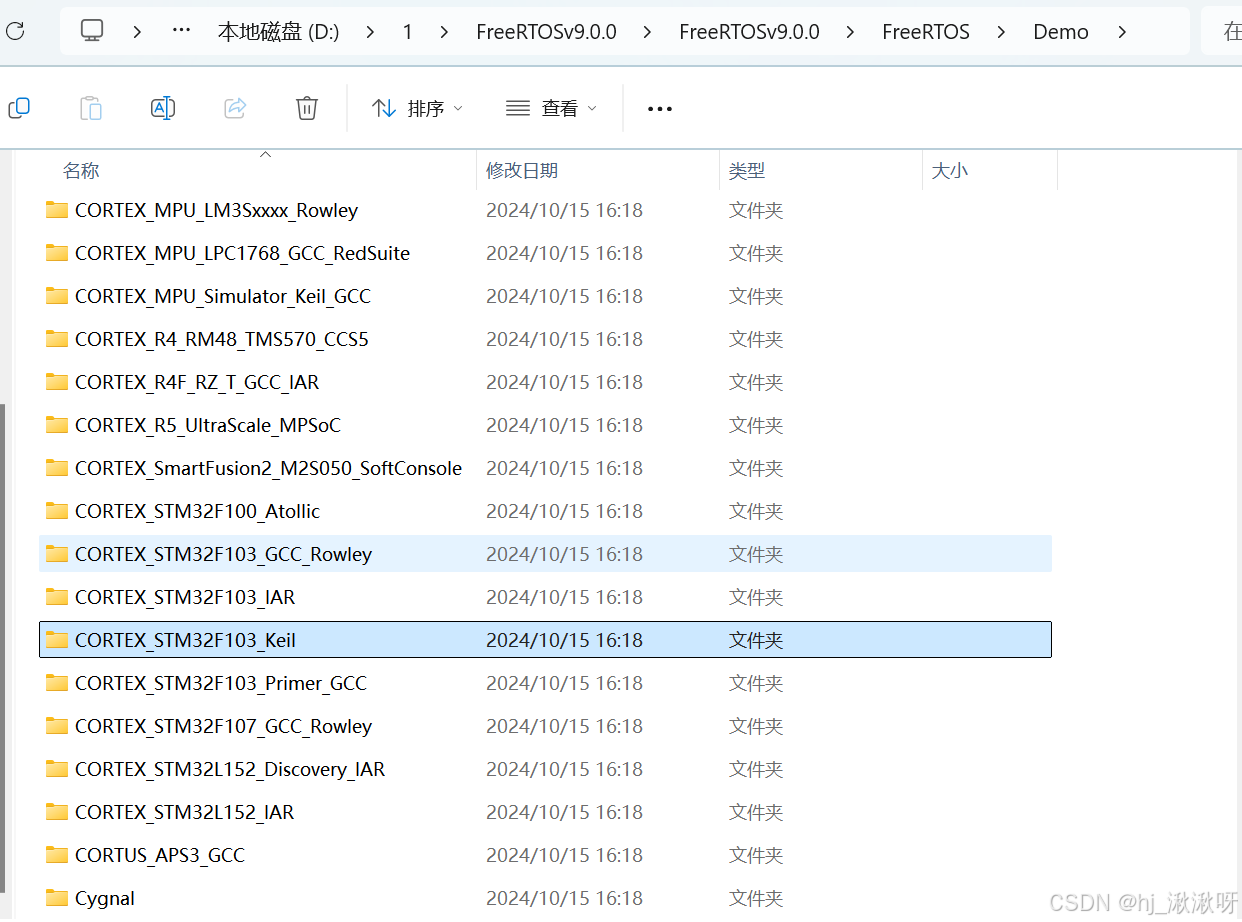The width and height of the screenshot is (1242, 922).
Task: Click the share arrow icon
Action: coord(235,108)
